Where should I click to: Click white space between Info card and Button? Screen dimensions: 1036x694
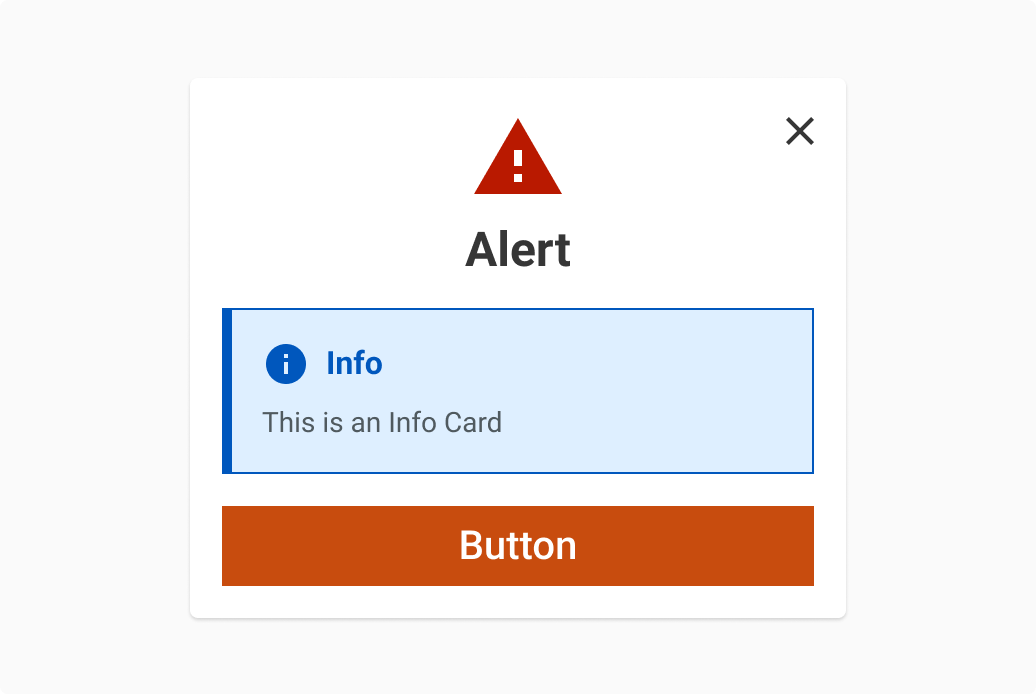(518, 490)
